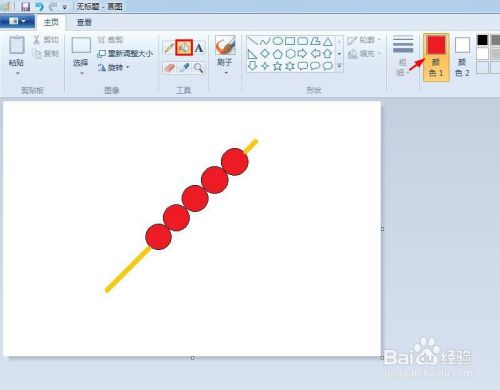Choose the Pentagon shape
The height and width of the screenshot is (390, 500).
tap(277, 54)
